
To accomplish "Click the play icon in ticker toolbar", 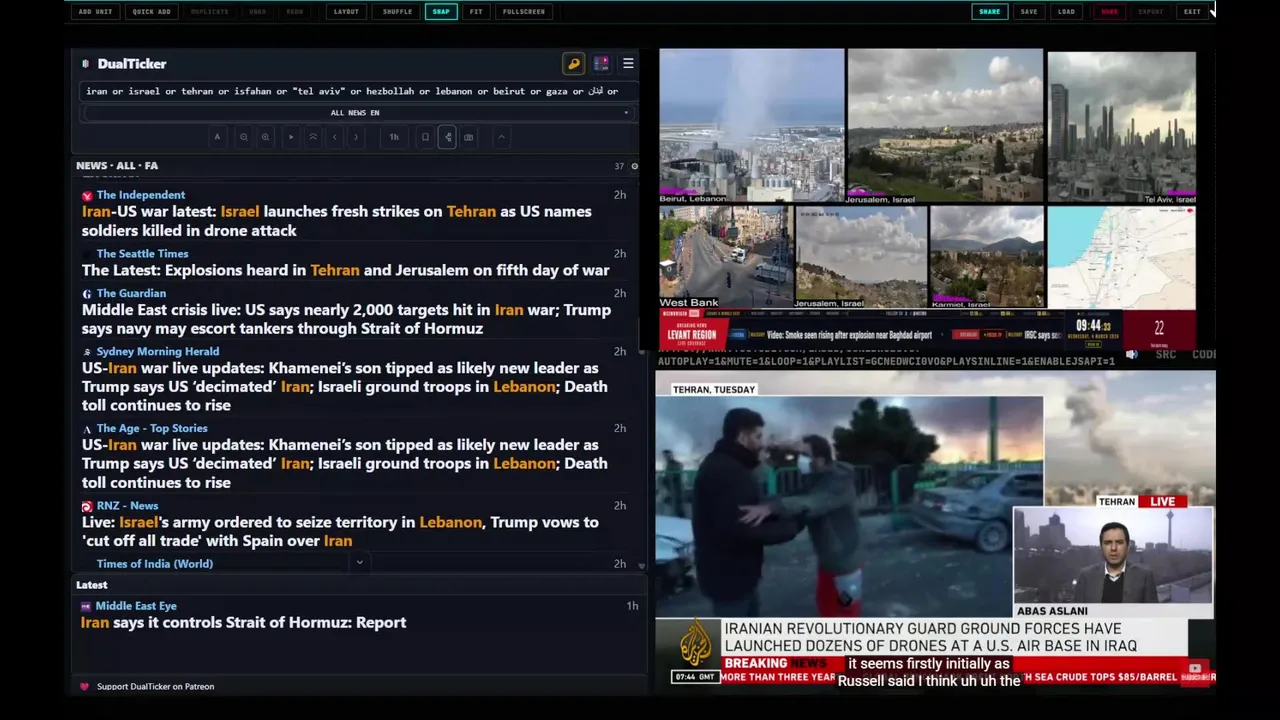I will (291, 137).
